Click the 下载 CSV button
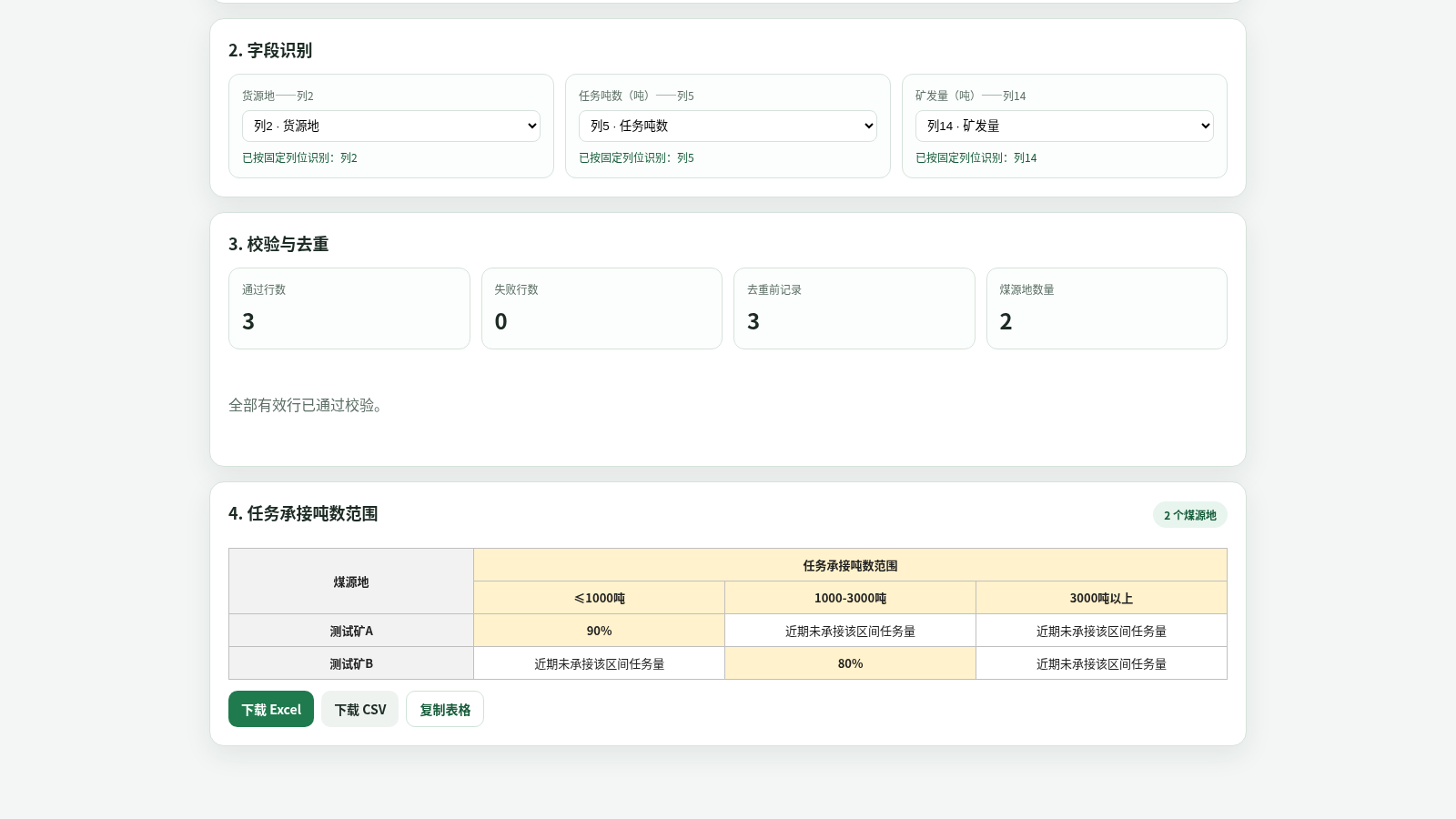This screenshot has height=819, width=1456. point(360,709)
